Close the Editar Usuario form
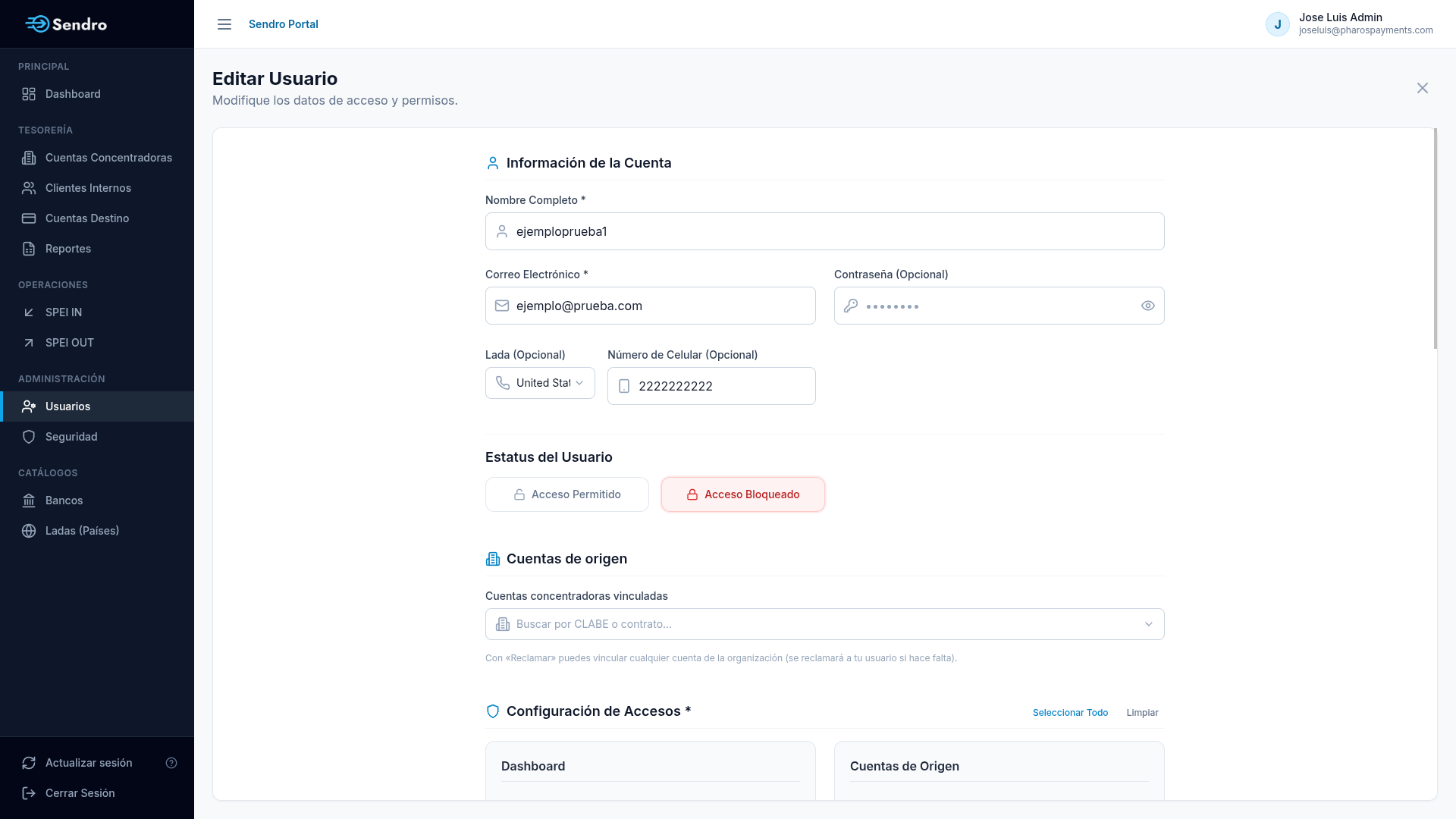 click(1423, 88)
